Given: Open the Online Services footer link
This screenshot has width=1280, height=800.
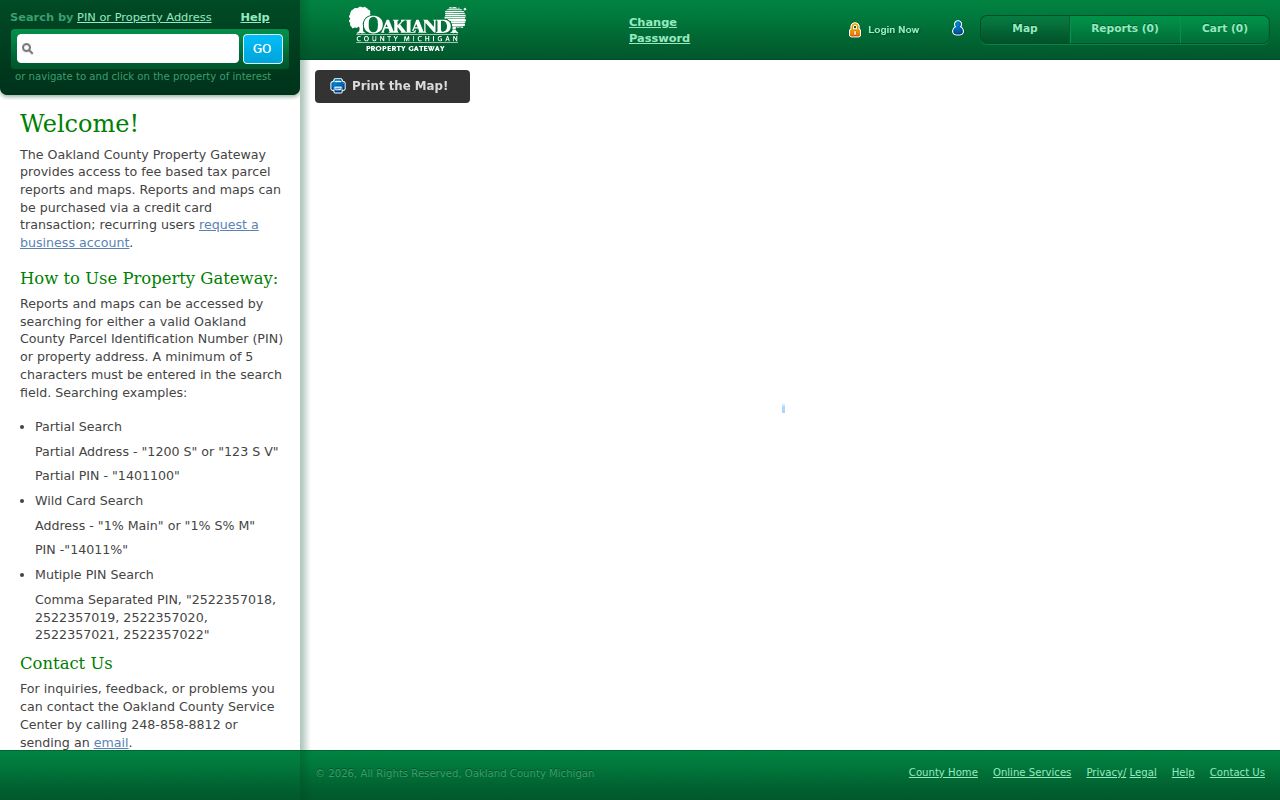Looking at the screenshot, I should point(1032,773).
